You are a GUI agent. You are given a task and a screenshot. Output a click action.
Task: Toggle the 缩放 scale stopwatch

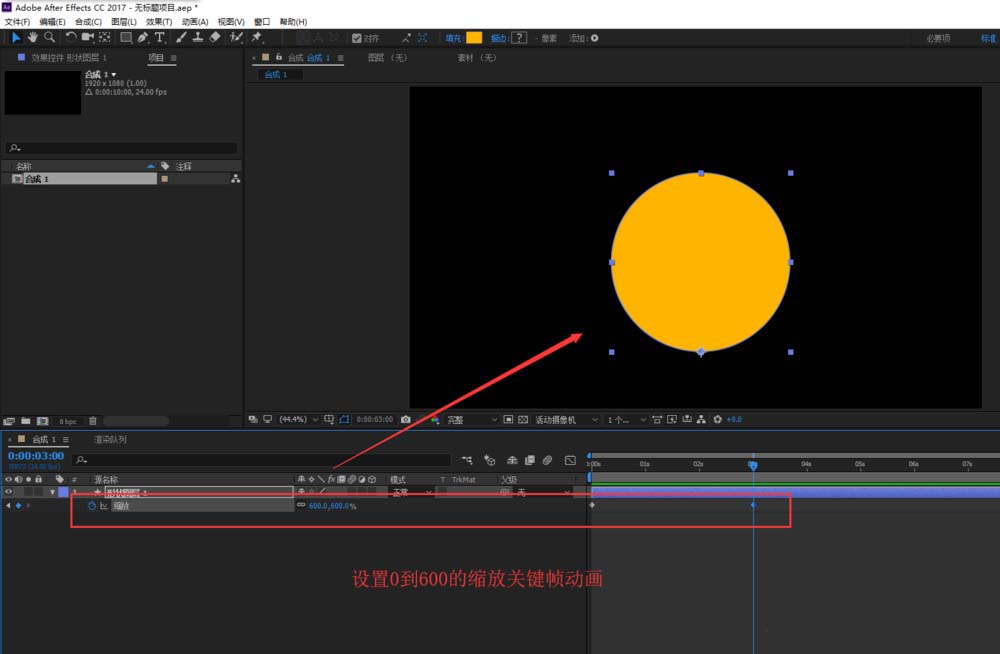pos(92,506)
